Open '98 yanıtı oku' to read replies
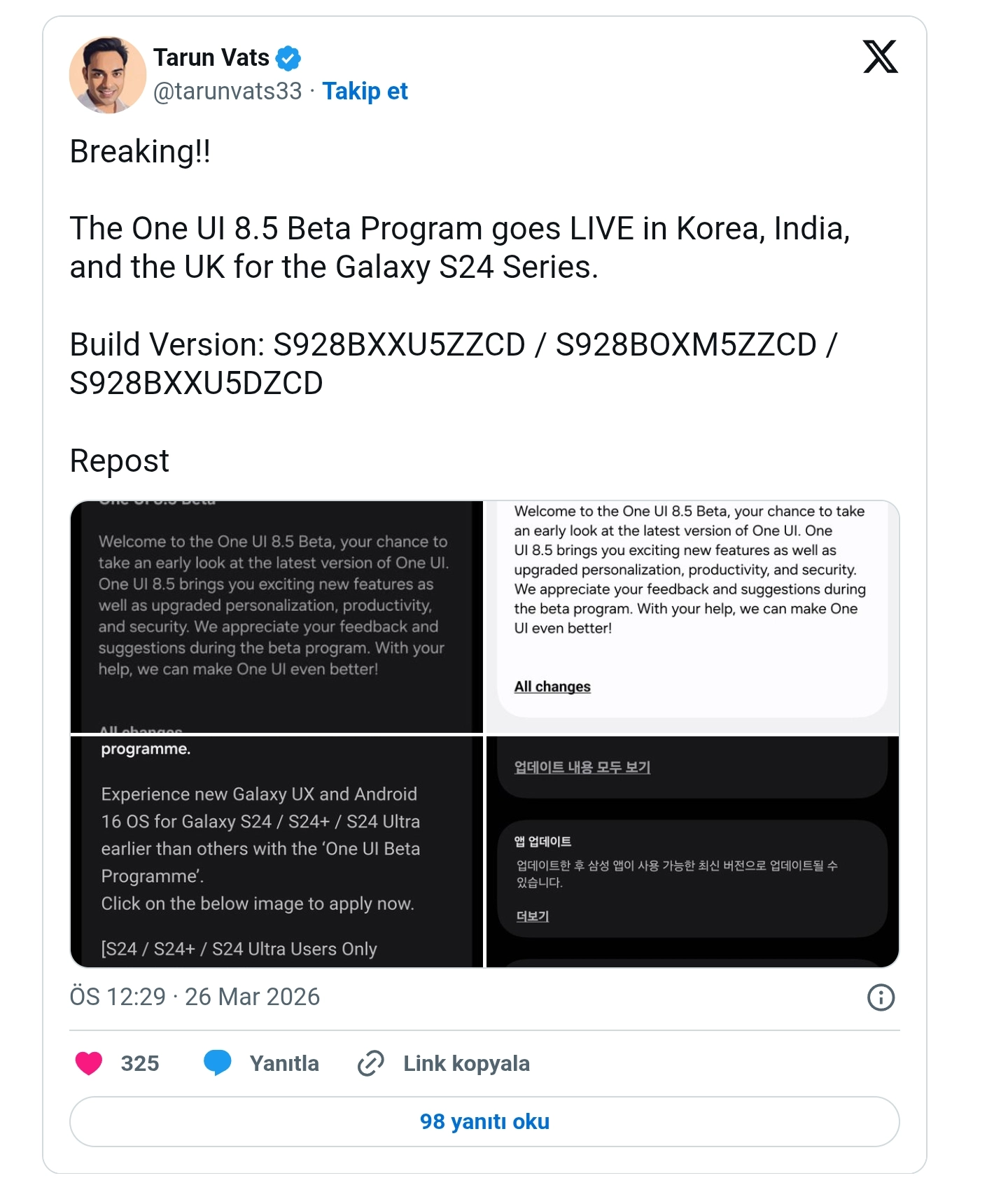Viewport: 1008px width, 1185px height. pos(484,1121)
